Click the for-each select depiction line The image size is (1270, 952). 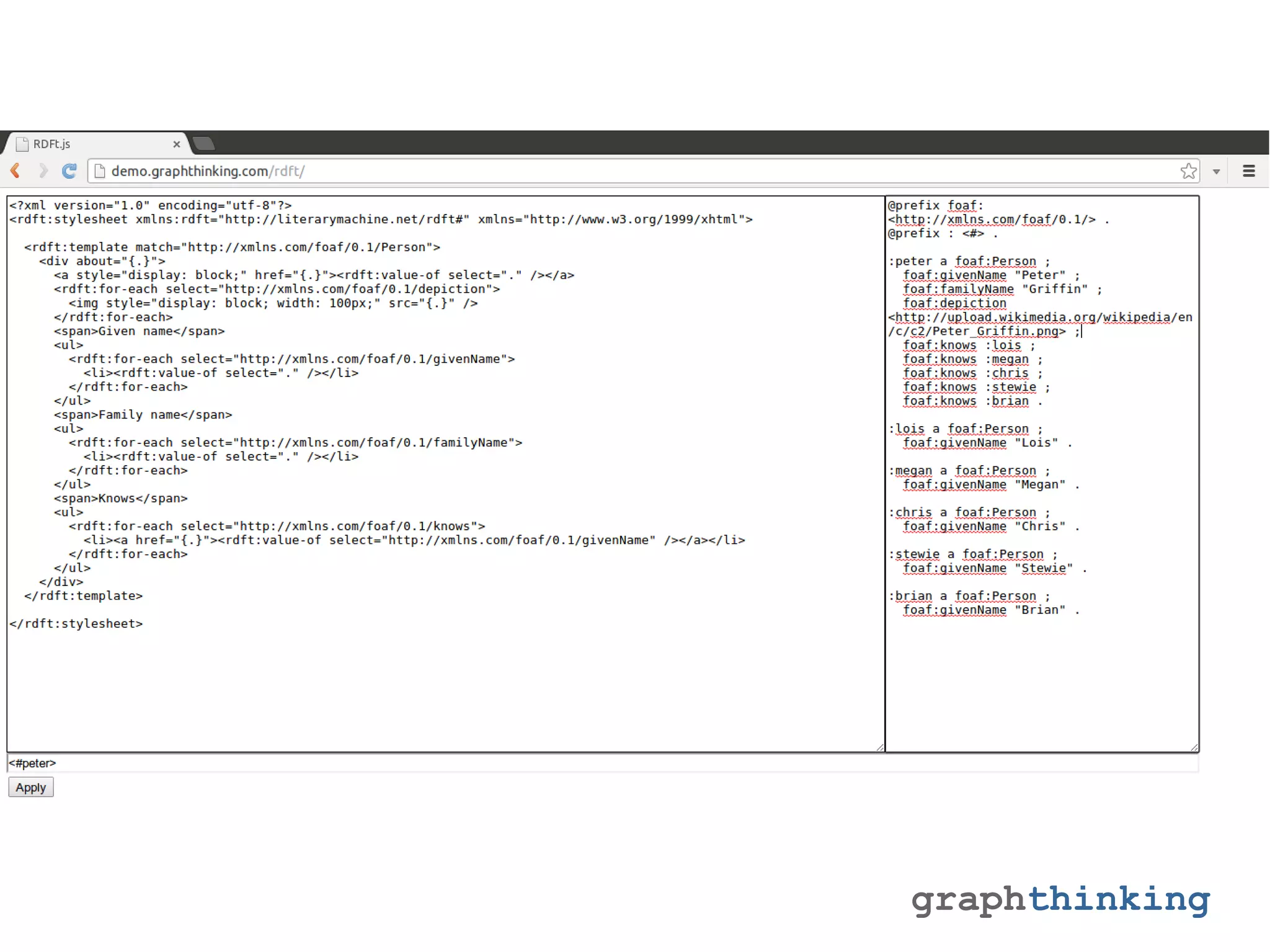[x=277, y=289]
